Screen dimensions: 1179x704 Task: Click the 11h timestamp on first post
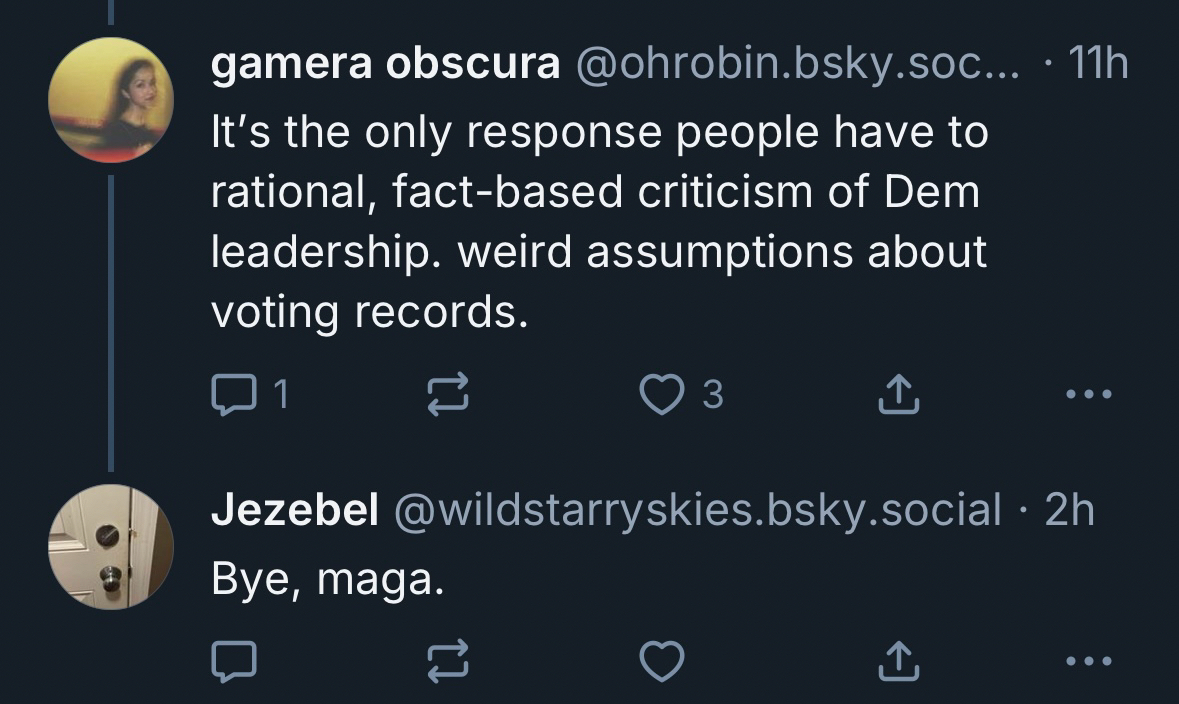[x=1098, y=65]
